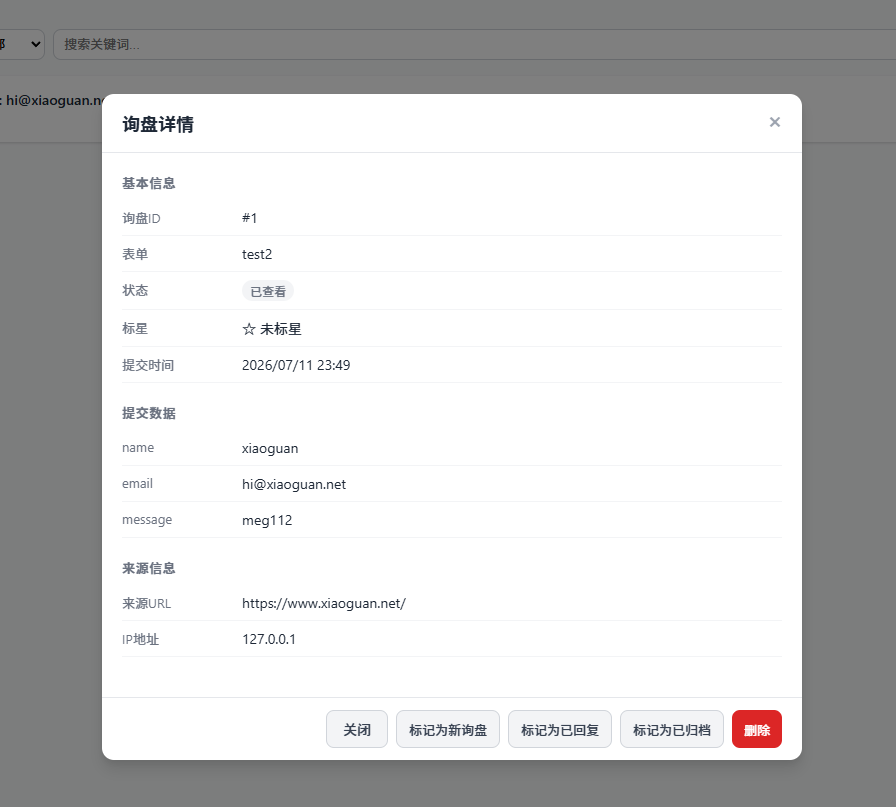This screenshot has height=807, width=896.
Task: Click the 询盘ID label
Action: pos(141,218)
